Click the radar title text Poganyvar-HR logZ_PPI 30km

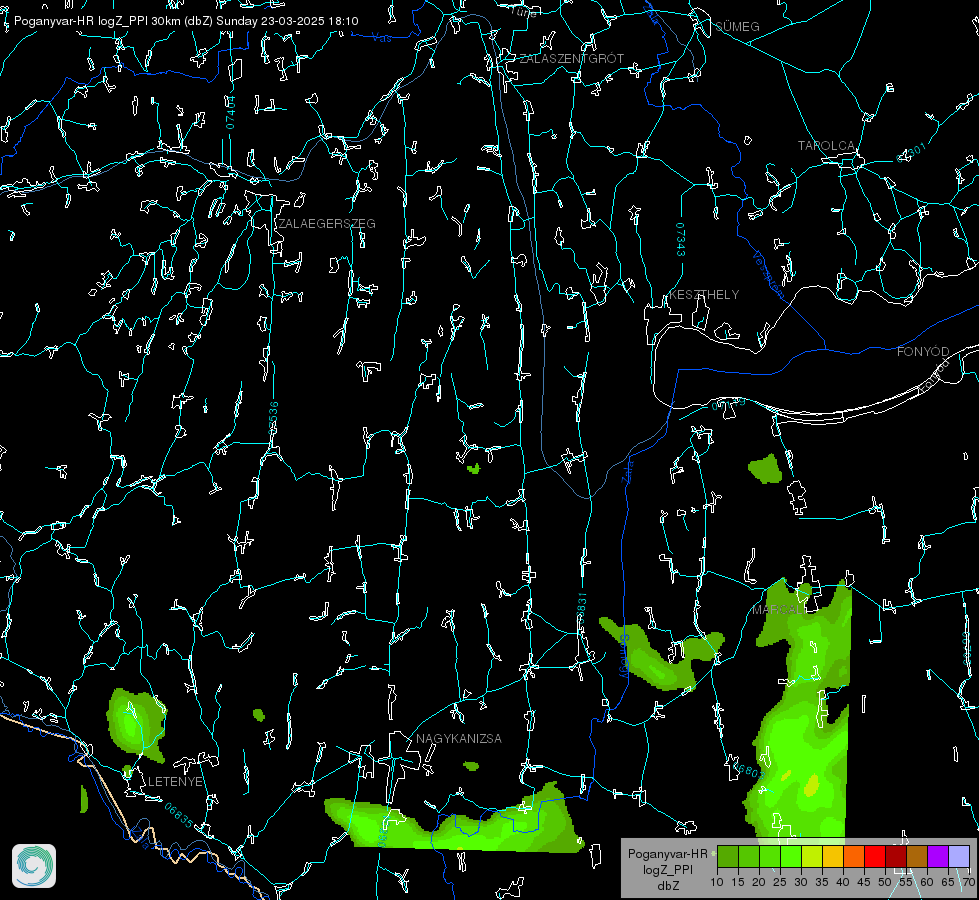click(97, 21)
